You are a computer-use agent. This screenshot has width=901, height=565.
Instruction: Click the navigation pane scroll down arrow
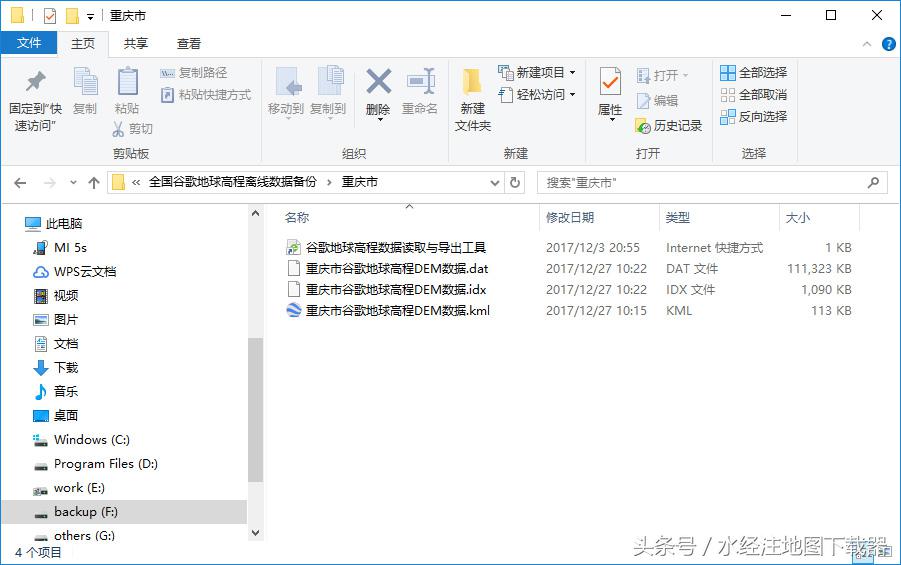255,533
